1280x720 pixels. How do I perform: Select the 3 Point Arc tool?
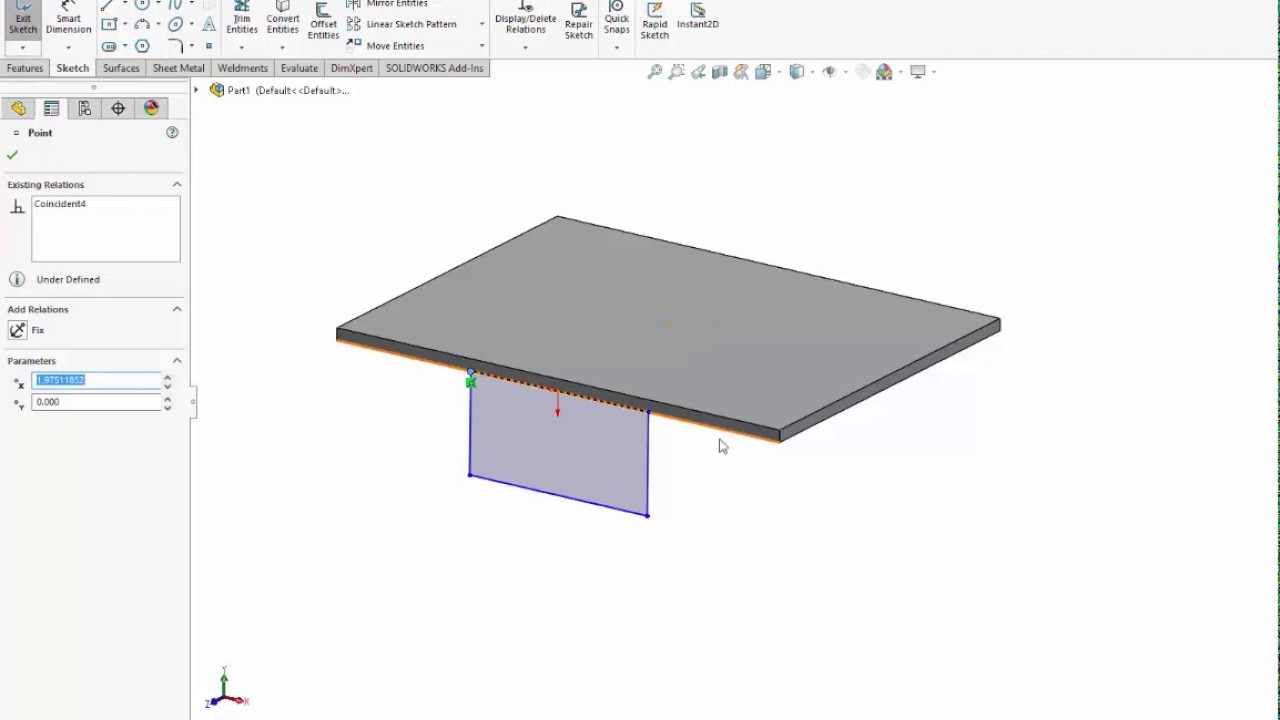(142, 24)
